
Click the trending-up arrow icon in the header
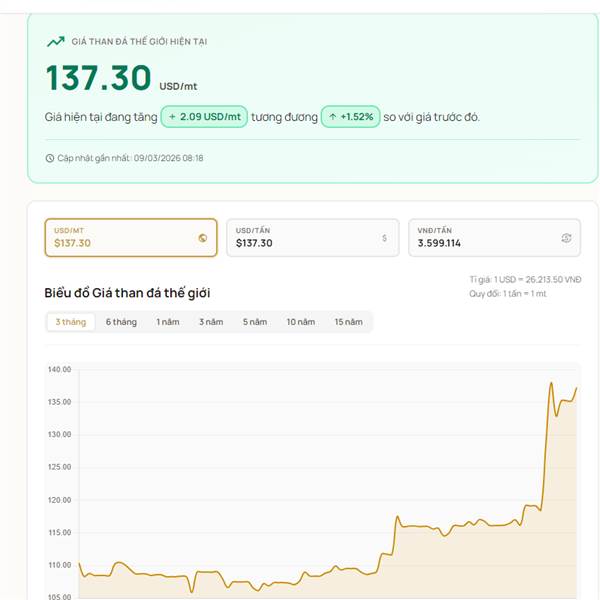click(x=55, y=41)
